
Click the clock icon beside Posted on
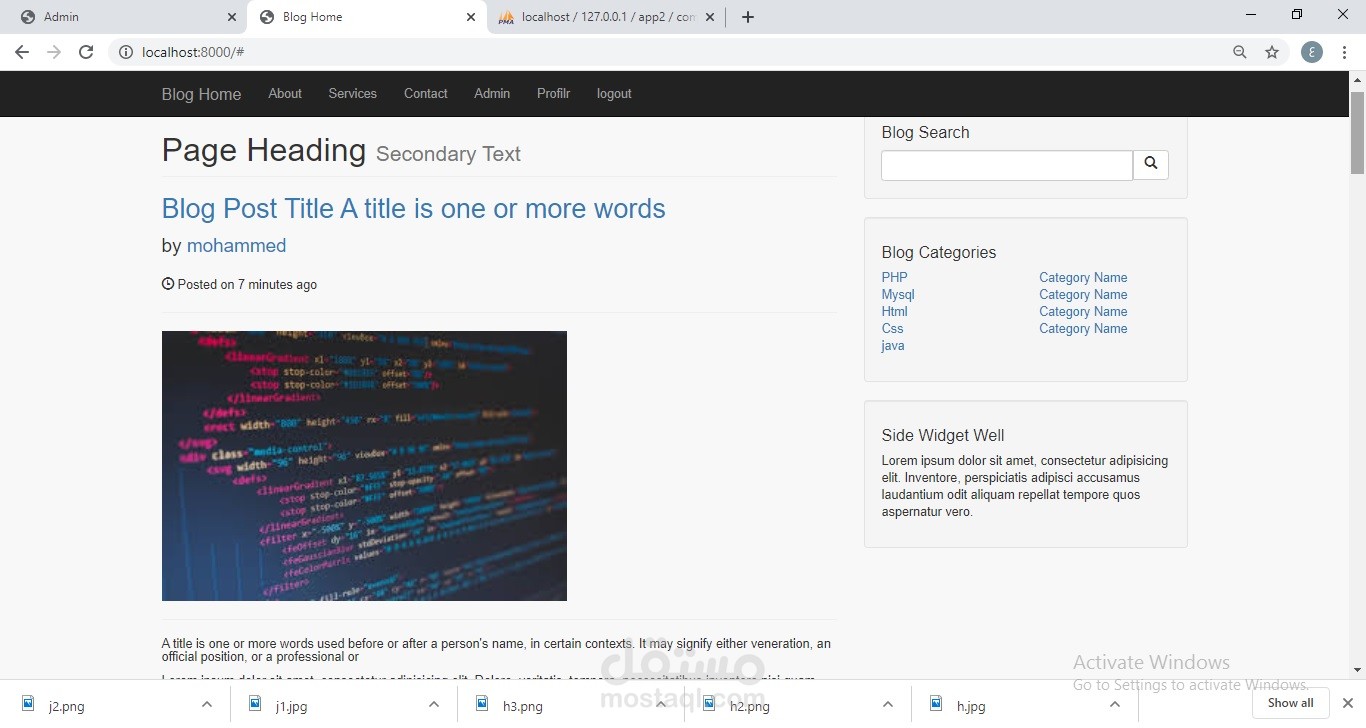(168, 284)
